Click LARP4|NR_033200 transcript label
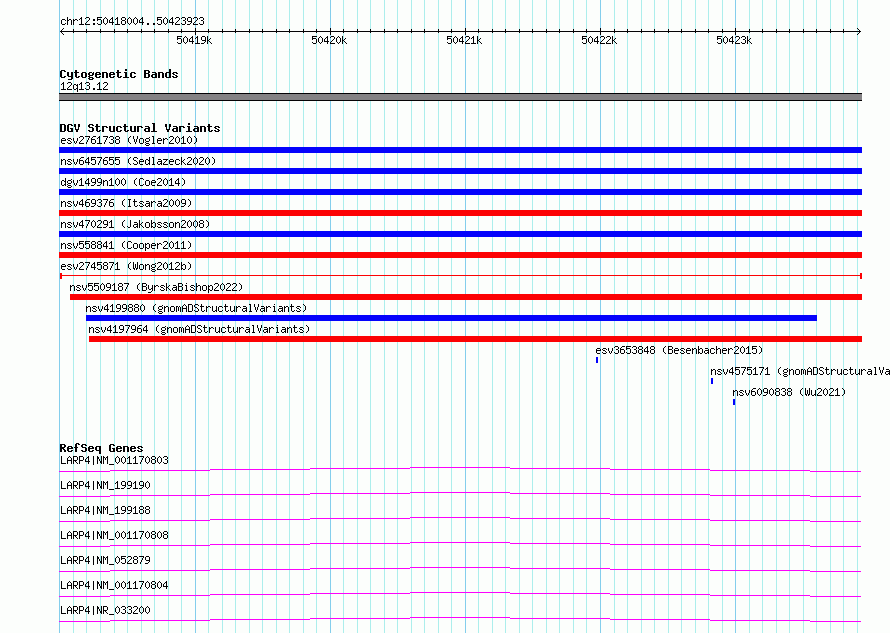 [105, 610]
